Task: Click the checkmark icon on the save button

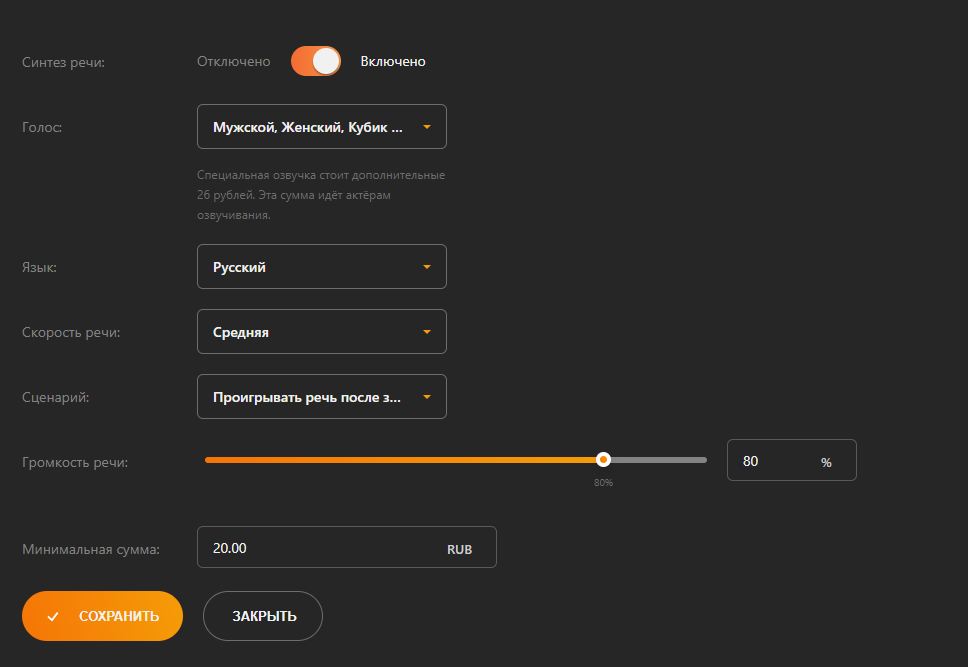Action: click(53, 616)
